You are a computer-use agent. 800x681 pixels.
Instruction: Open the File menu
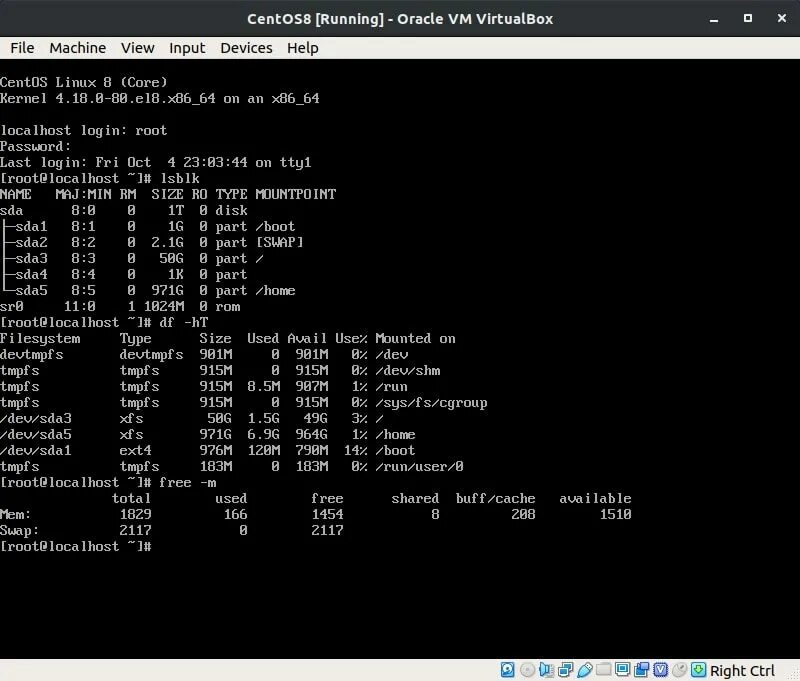click(x=22, y=48)
